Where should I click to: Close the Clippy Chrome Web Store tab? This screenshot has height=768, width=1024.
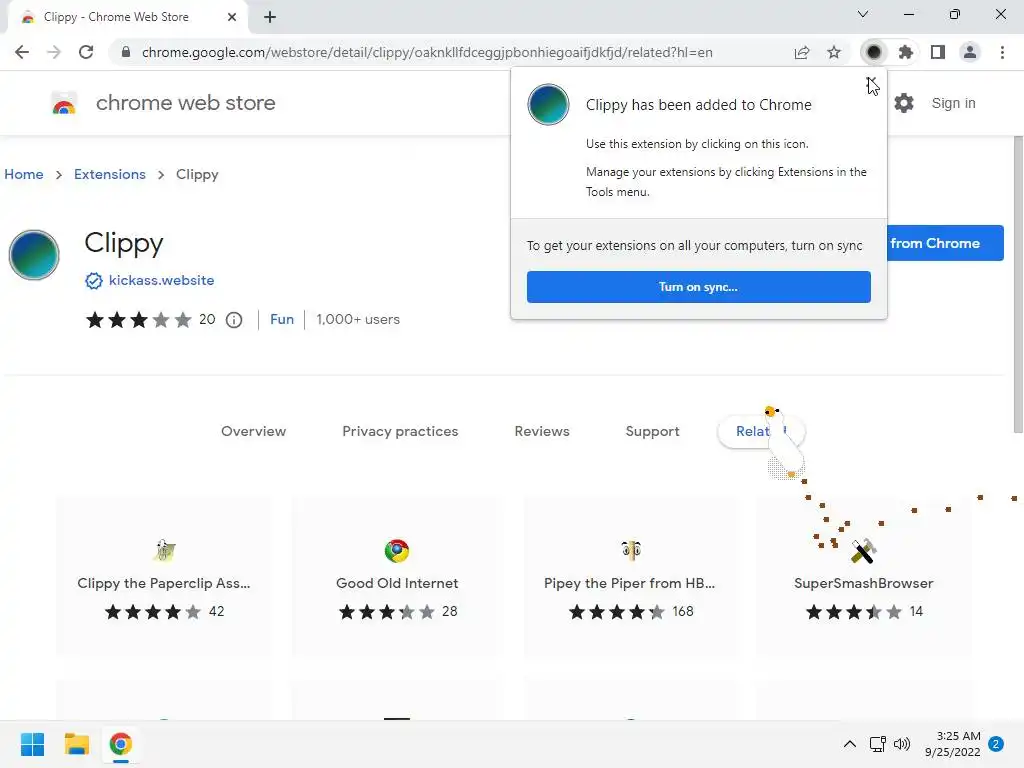pos(232,17)
